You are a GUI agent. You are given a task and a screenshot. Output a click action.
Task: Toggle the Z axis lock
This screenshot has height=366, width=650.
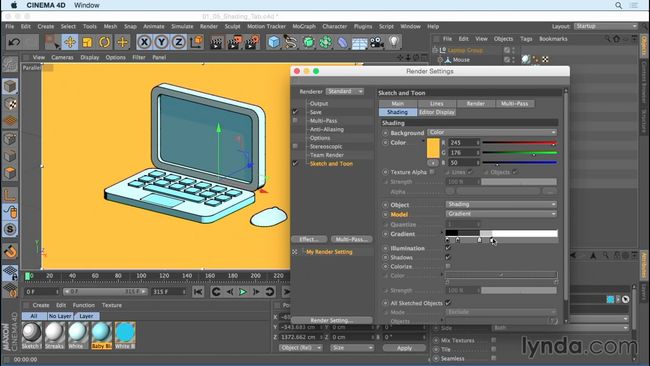pyautogui.click(x=178, y=42)
